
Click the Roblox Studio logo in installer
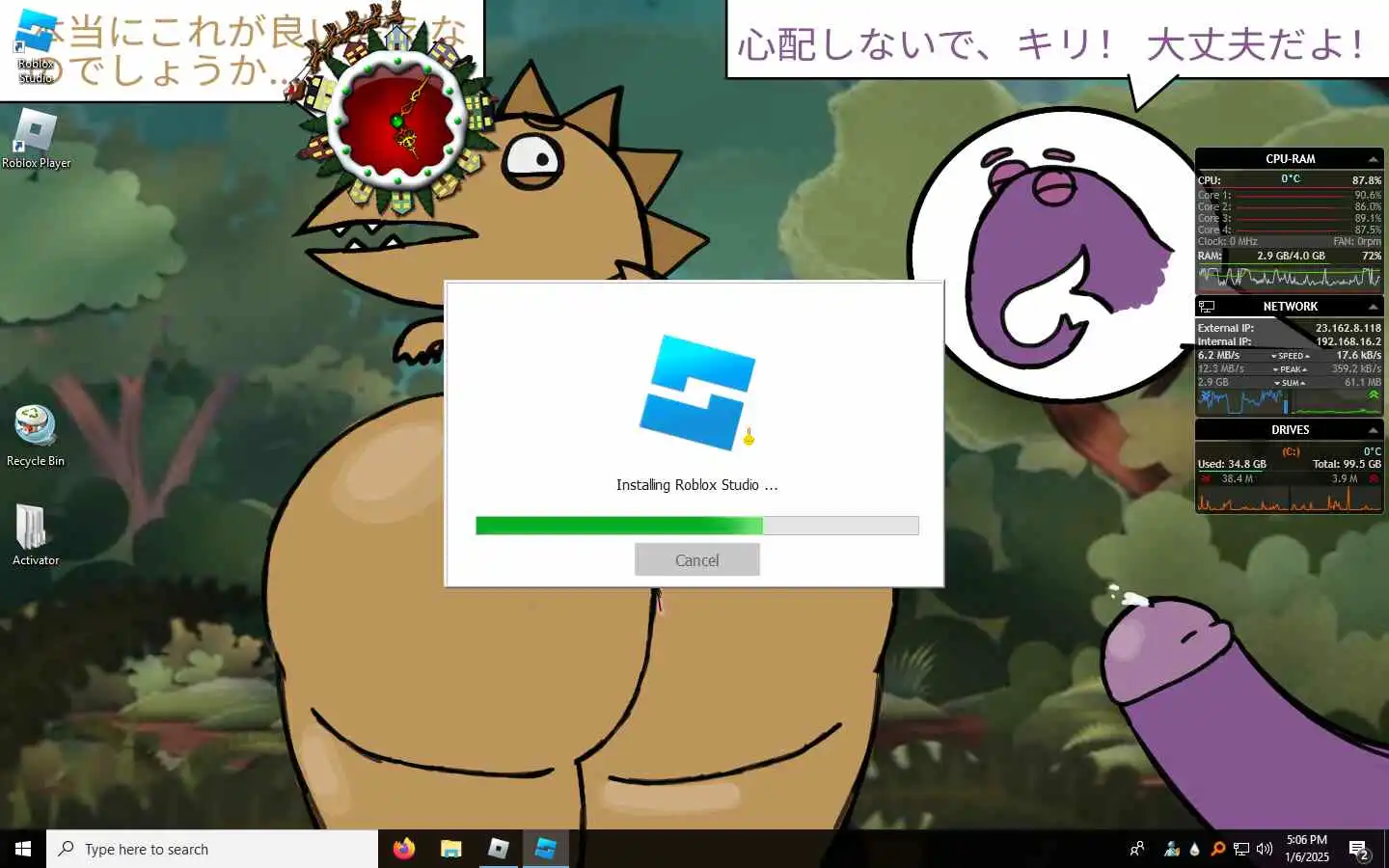[x=697, y=392]
